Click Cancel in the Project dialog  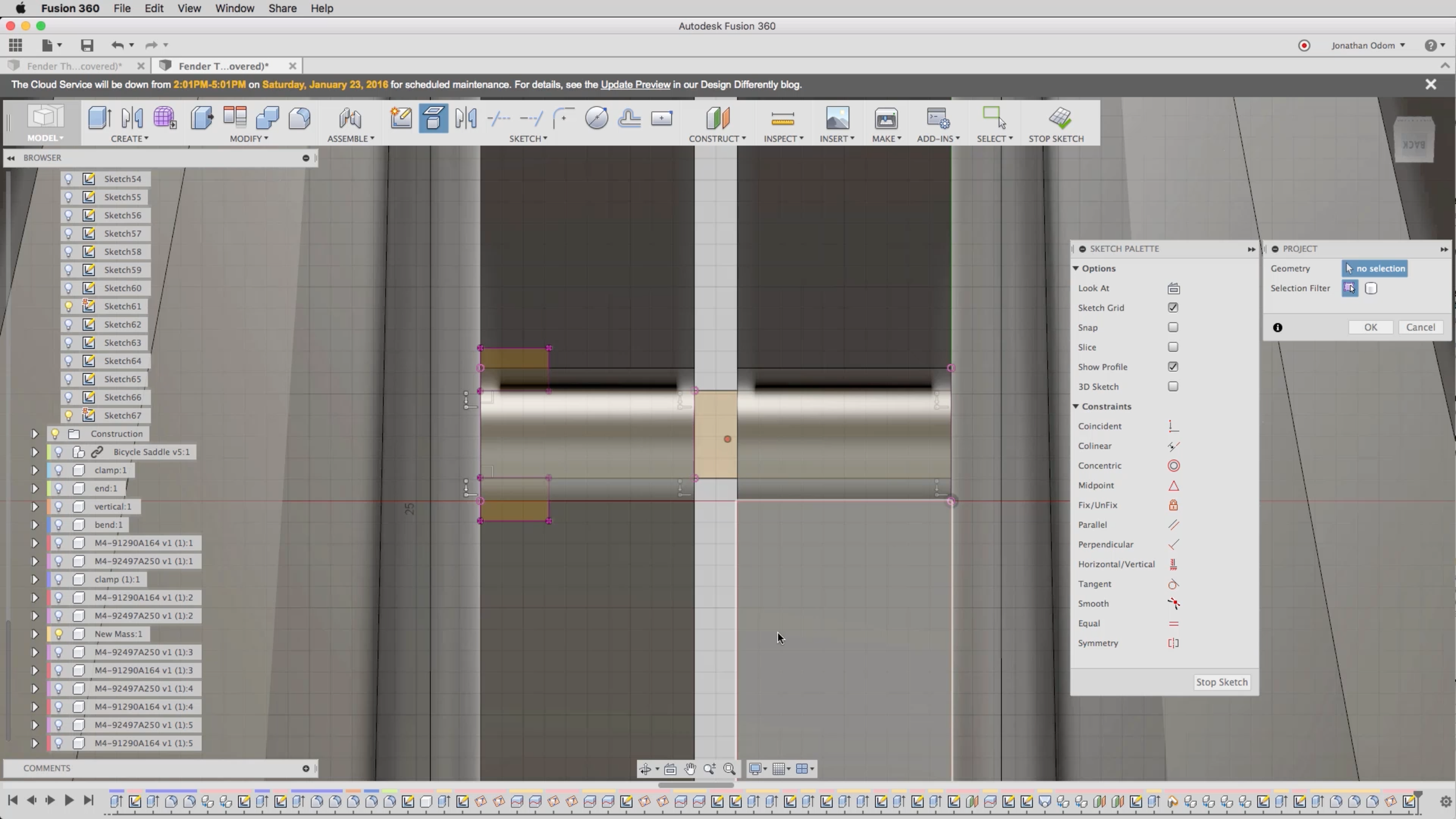[x=1420, y=328]
